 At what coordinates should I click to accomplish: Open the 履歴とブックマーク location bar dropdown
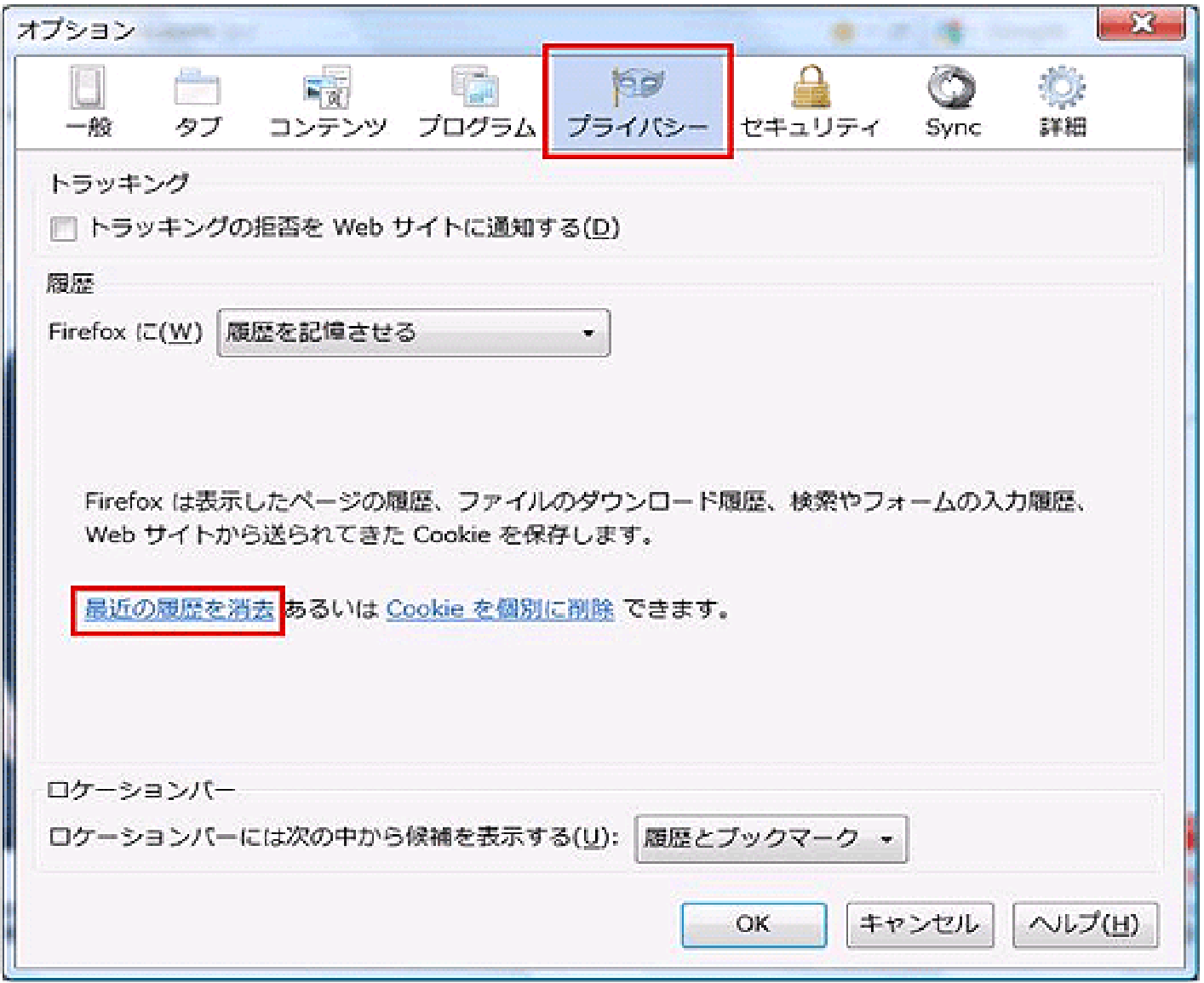771,839
